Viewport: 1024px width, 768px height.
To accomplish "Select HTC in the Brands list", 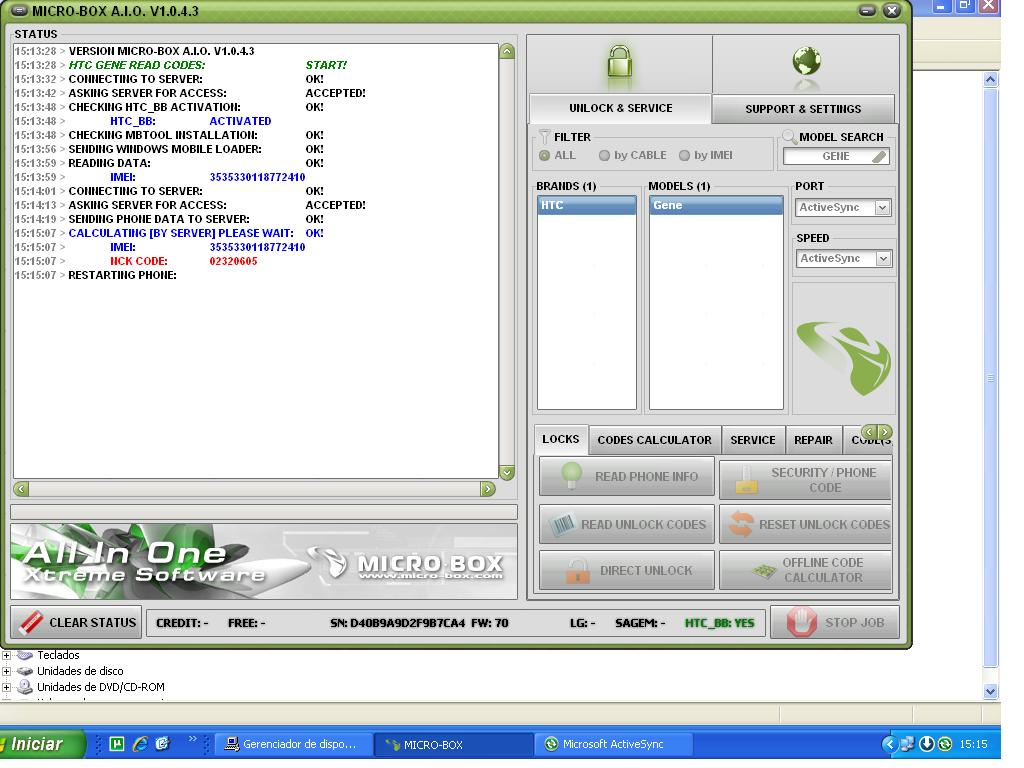I will [x=586, y=206].
